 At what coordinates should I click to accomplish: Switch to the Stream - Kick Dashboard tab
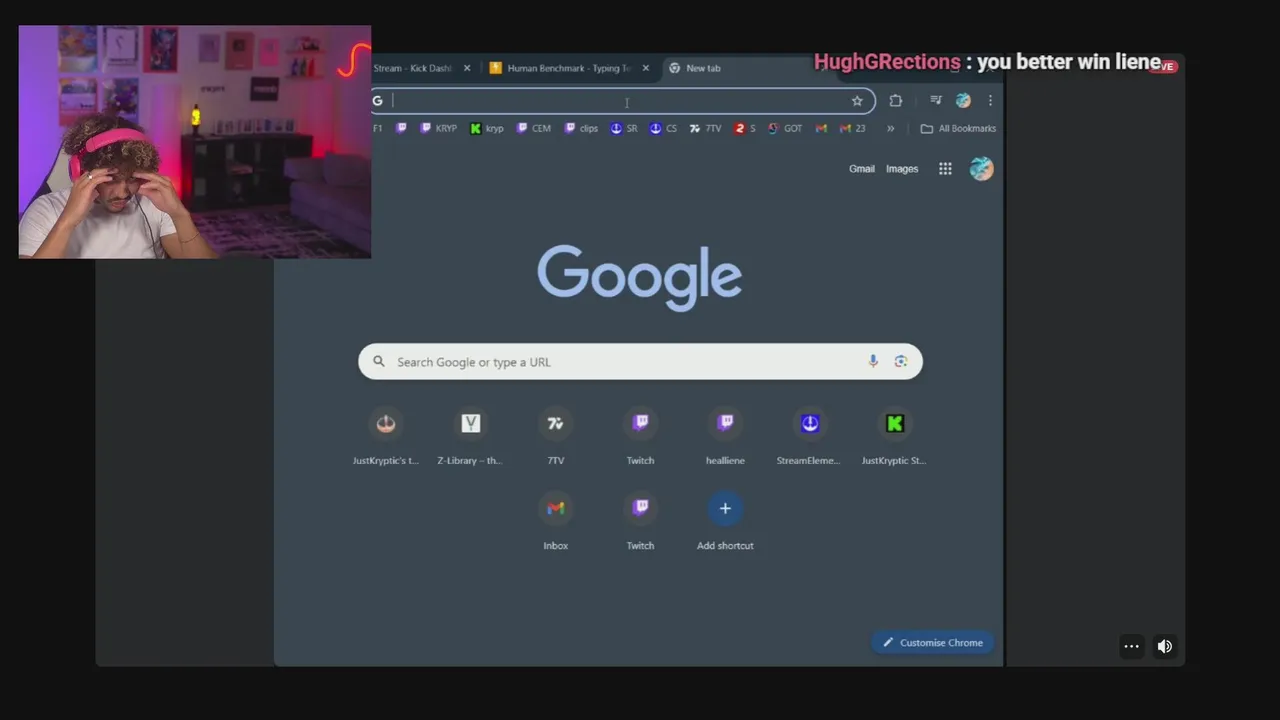tap(412, 68)
